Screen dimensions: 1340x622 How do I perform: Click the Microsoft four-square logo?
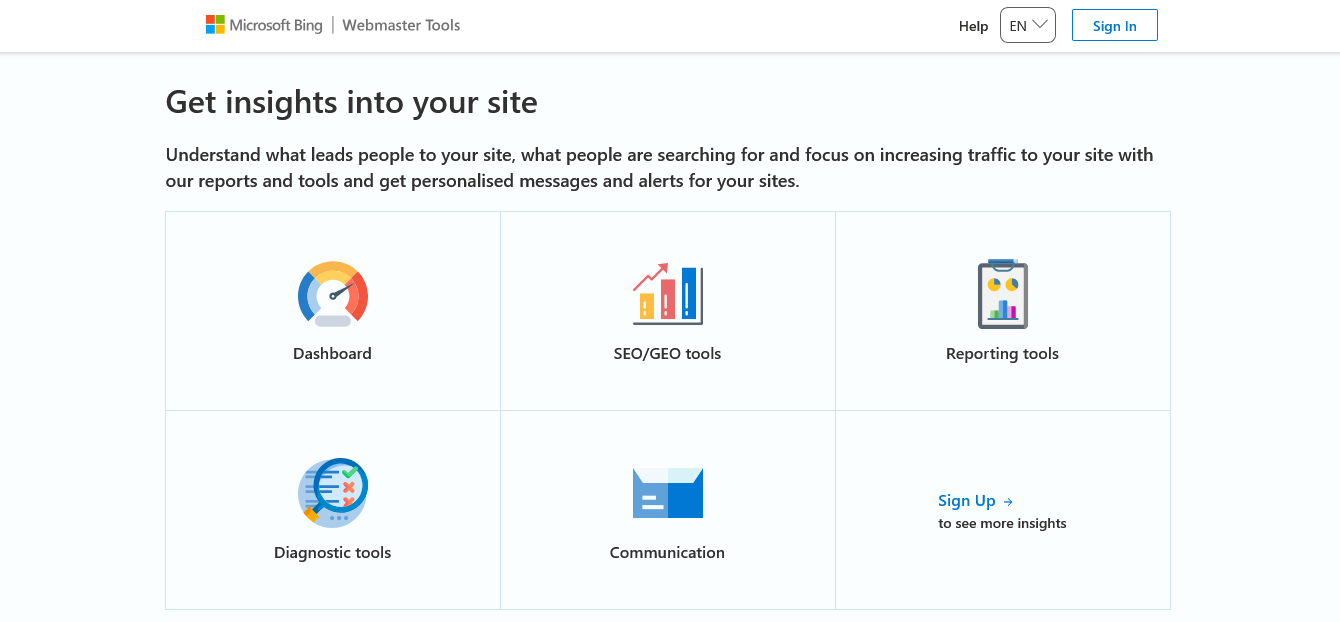[215, 25]
